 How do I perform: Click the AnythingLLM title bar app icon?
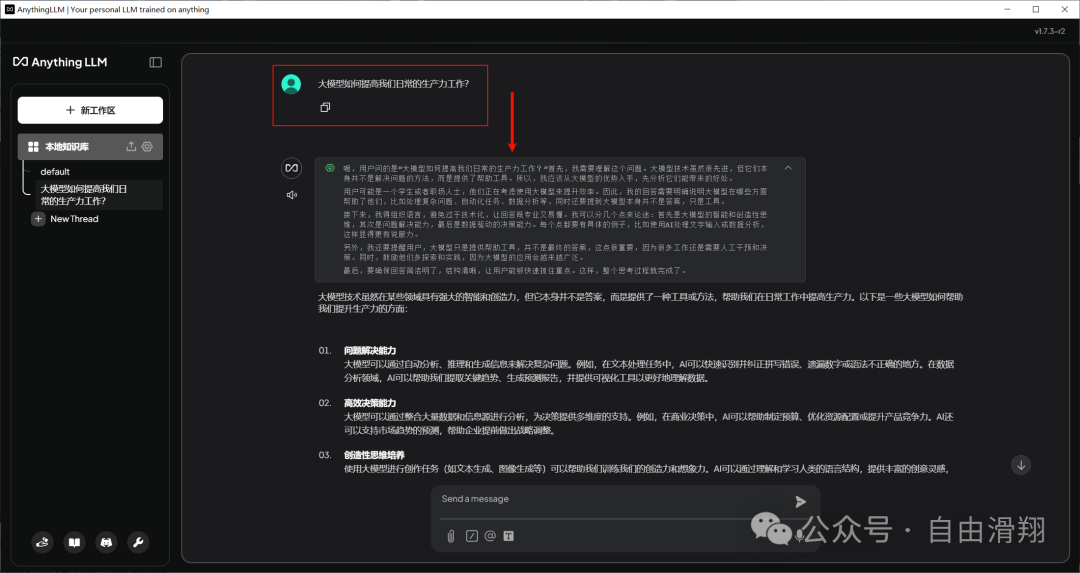[x=10, y=10]
